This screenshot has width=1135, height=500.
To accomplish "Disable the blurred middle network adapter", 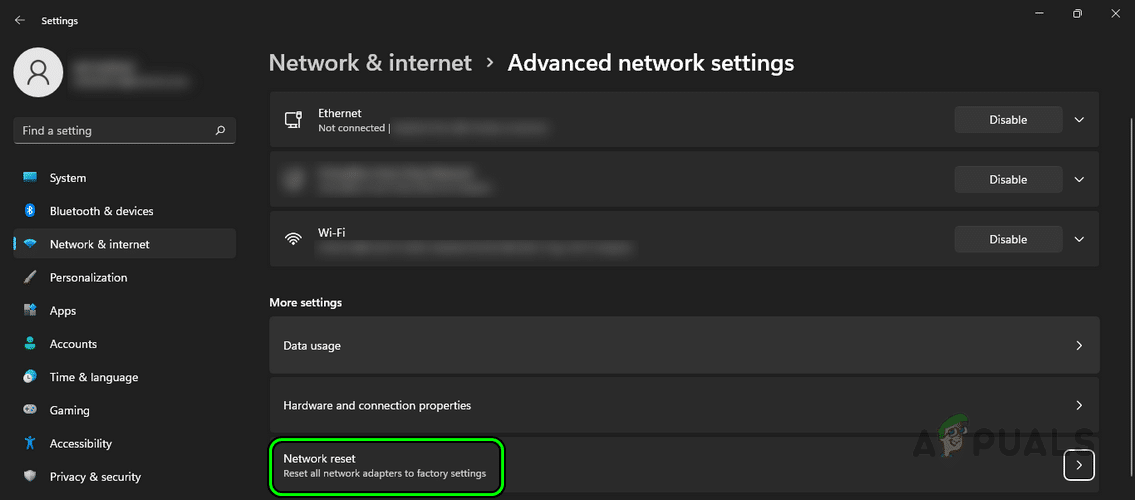I will click(1008, 180).
